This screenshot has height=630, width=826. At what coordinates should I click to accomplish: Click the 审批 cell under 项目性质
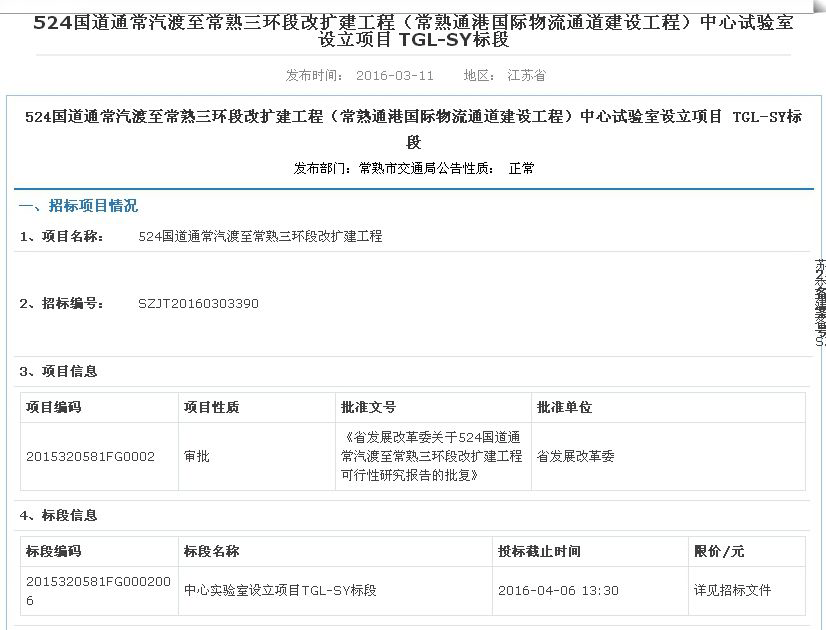click(x=197, y=456)
